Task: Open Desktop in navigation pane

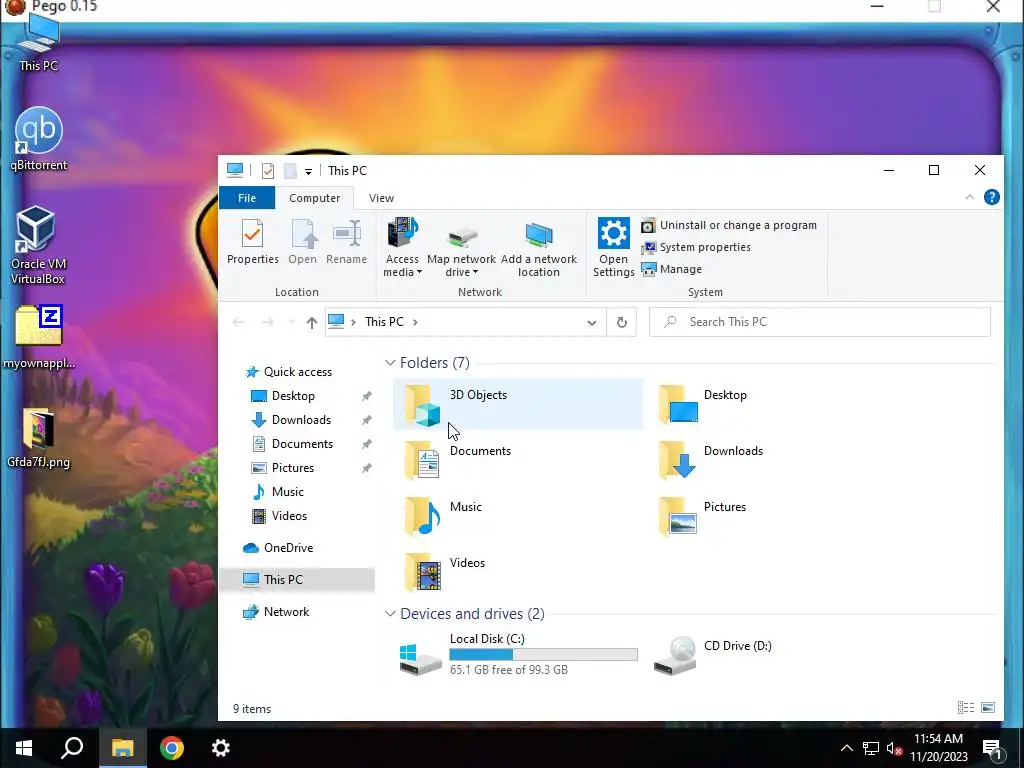Action: point(293,396)
